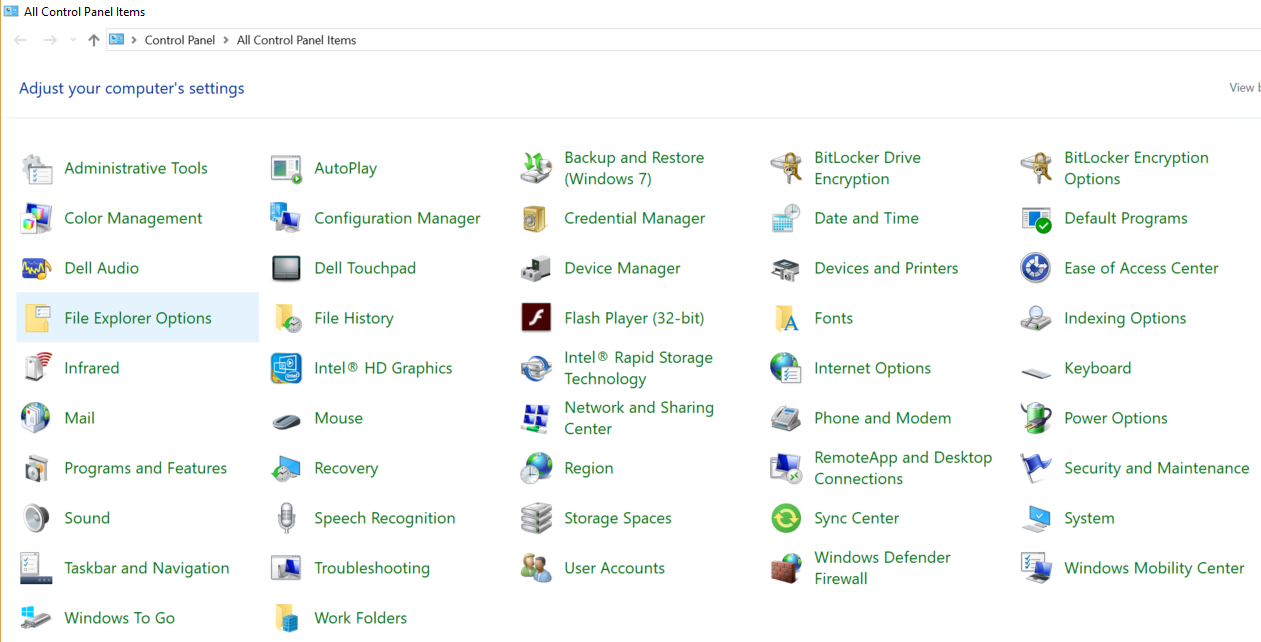Click the Troubleshooting link
The width and height of the screenshot is (1261, 642).
(372, 568)
